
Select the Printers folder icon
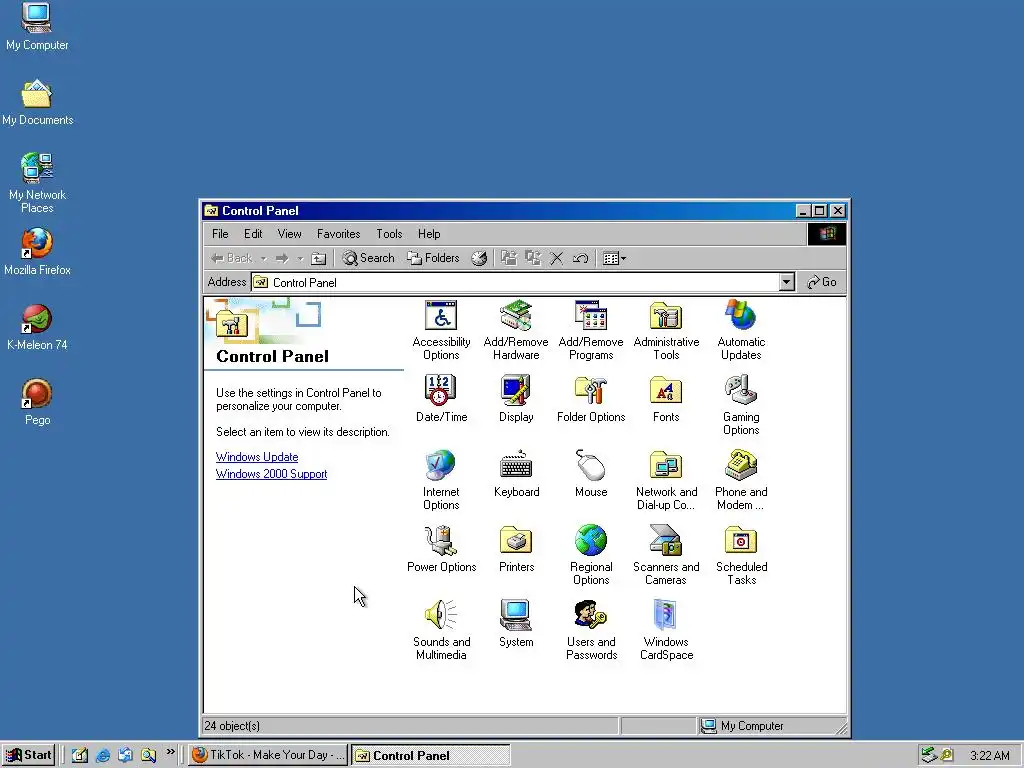[516, 549]
